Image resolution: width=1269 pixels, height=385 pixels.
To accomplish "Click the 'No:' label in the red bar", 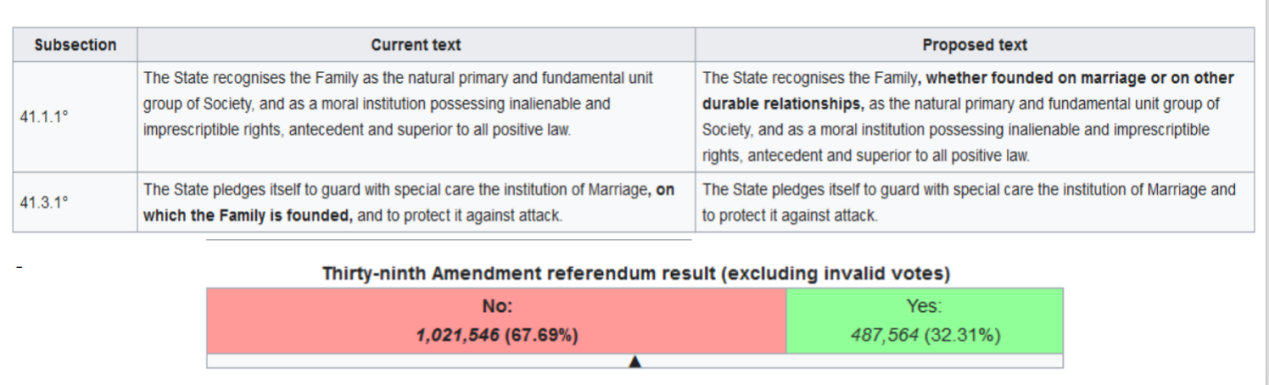I will [497, 308].
